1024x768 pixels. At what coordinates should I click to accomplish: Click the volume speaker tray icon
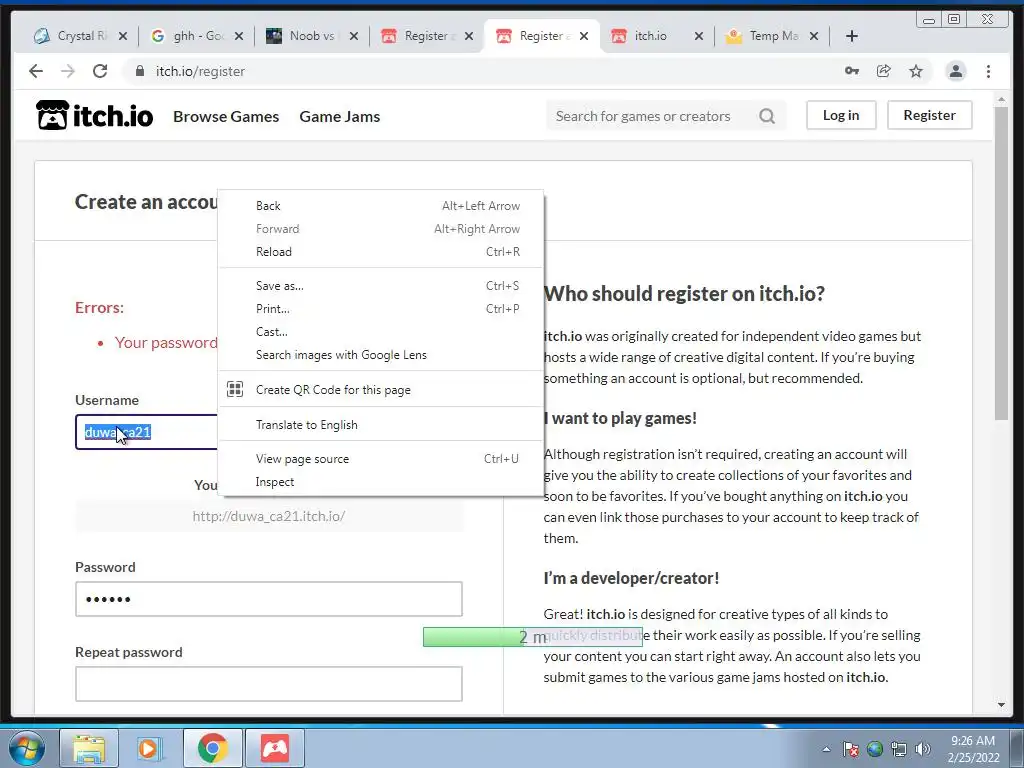[x=922, y=749]
